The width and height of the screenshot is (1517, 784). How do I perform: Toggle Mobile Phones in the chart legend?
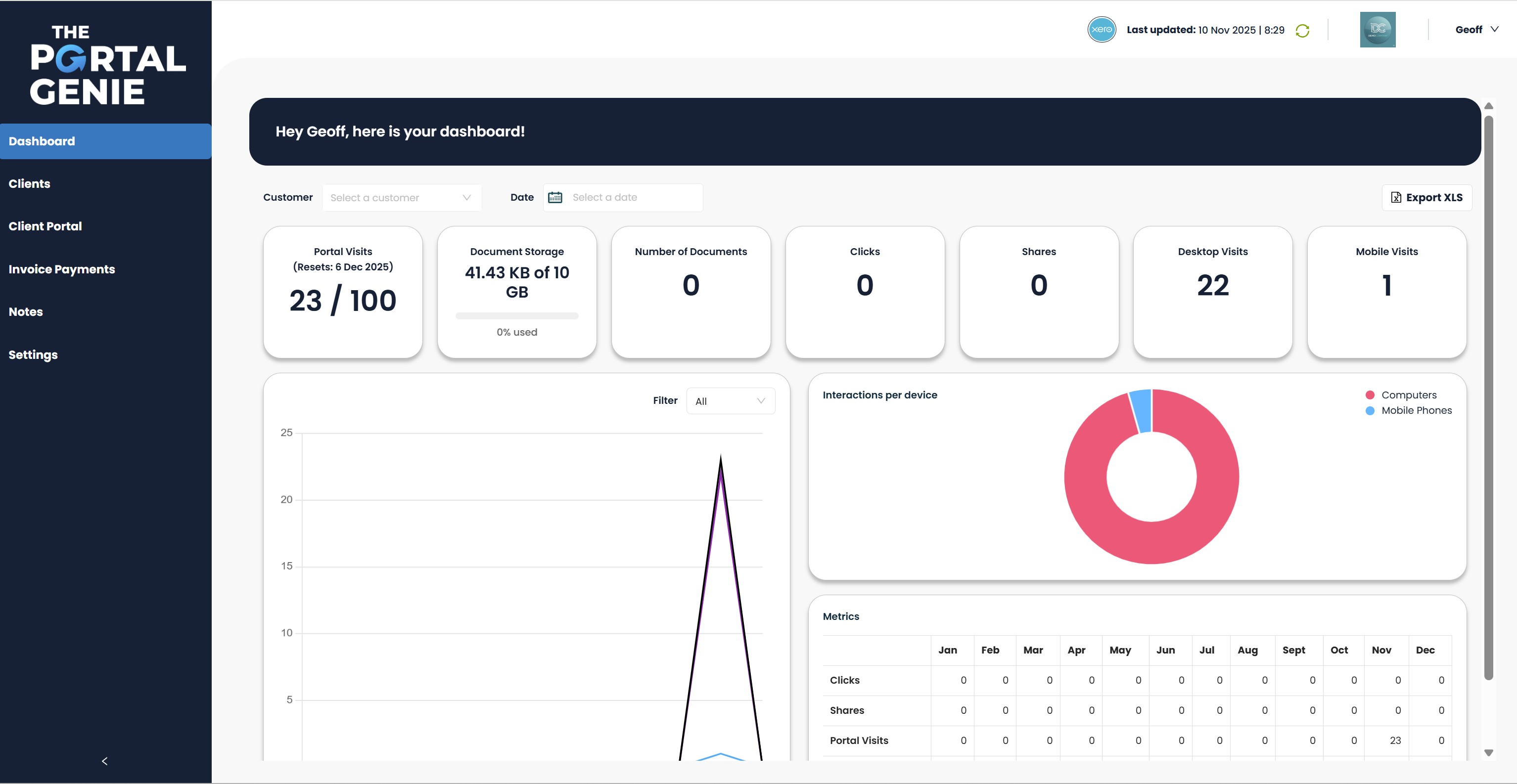point(1416,410)
